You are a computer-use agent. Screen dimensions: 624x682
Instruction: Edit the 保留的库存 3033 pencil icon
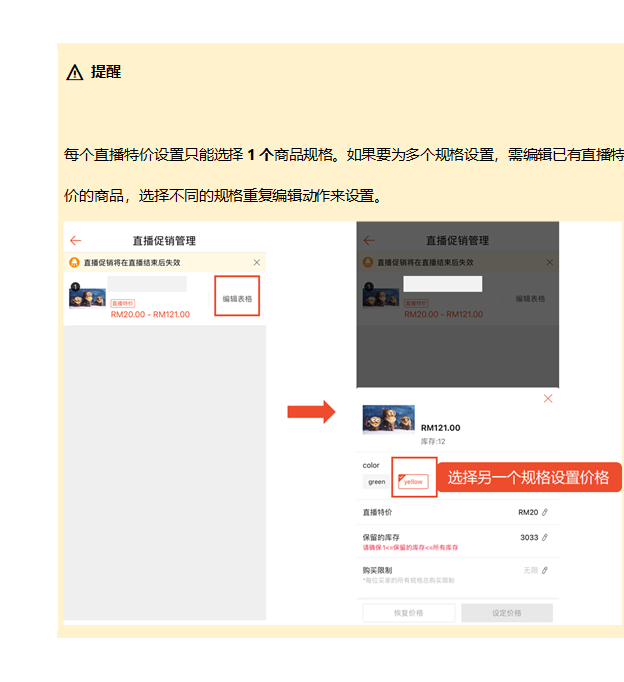(x=545, y=538)
